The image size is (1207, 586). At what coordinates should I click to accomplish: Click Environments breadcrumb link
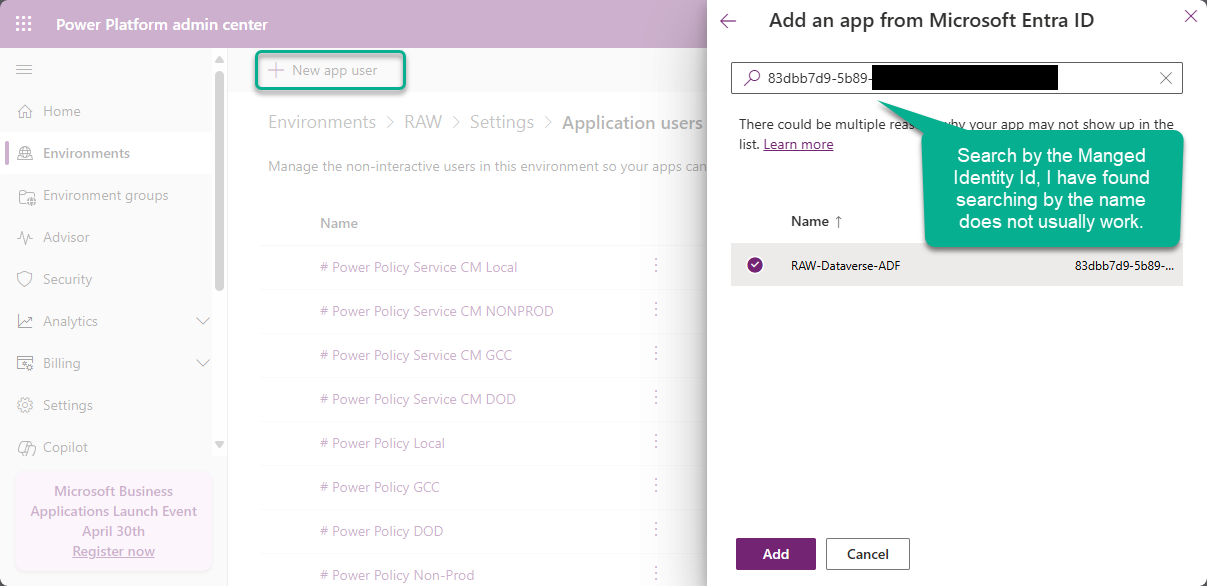point(322,122)
